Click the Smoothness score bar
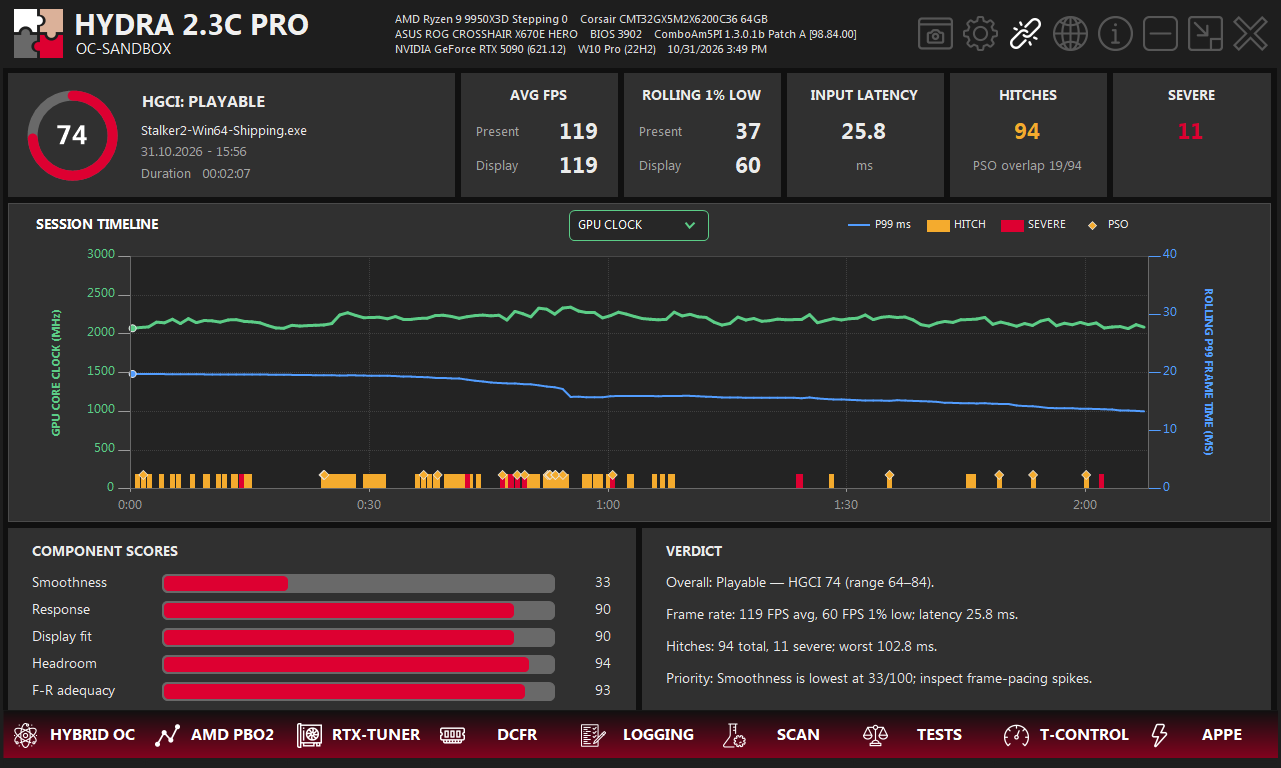This screenshot has width=1281, height=768. coord(358,583)
